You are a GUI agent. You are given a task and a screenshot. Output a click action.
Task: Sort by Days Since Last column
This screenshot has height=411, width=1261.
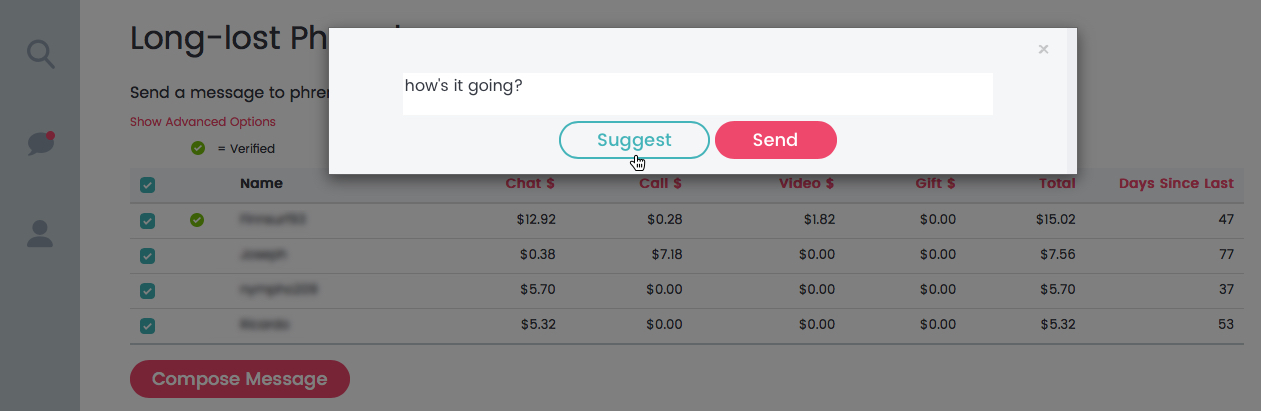[x=1176, y=183]
